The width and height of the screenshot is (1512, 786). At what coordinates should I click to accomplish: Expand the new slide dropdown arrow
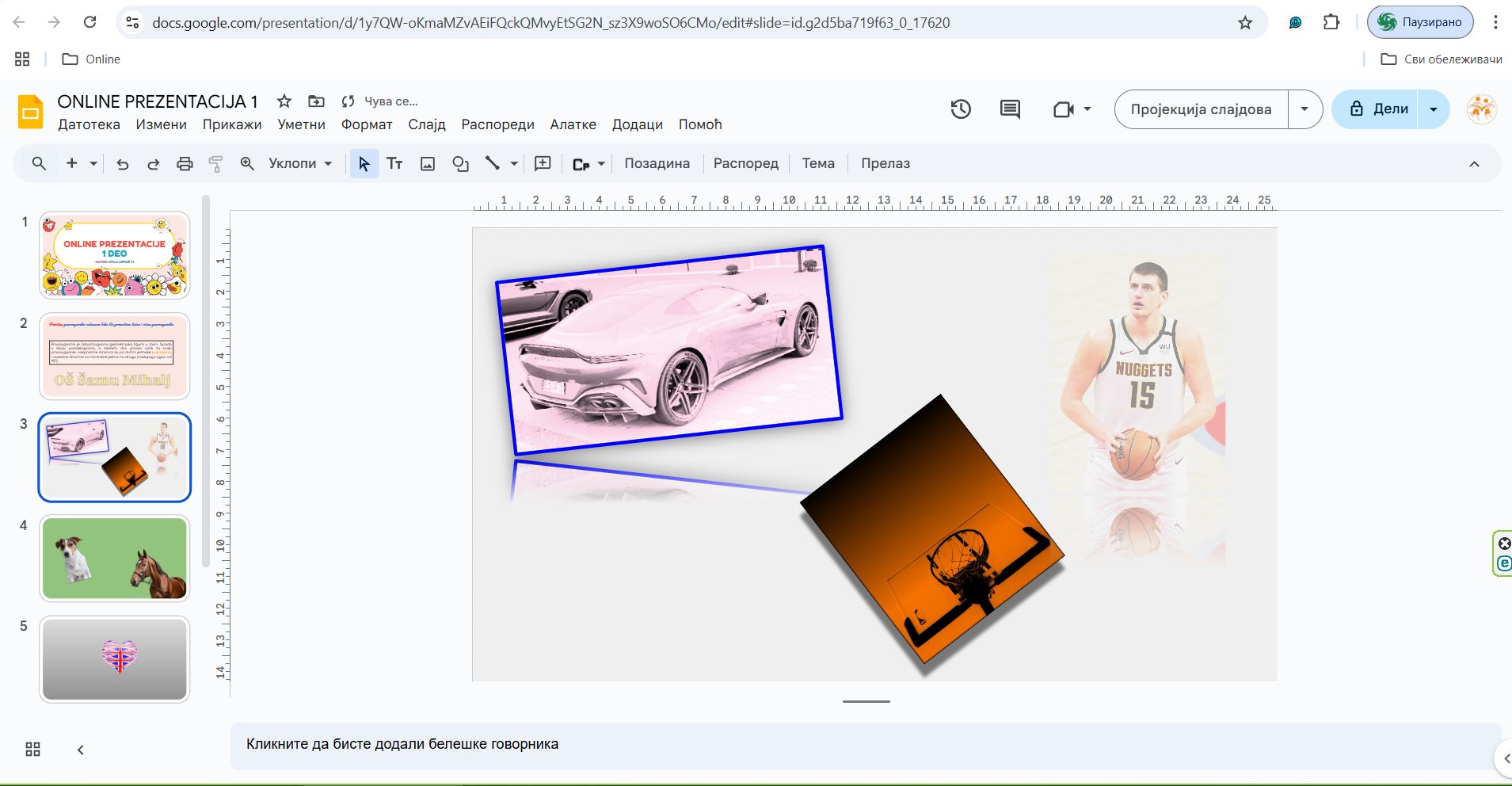click(93, 164)
